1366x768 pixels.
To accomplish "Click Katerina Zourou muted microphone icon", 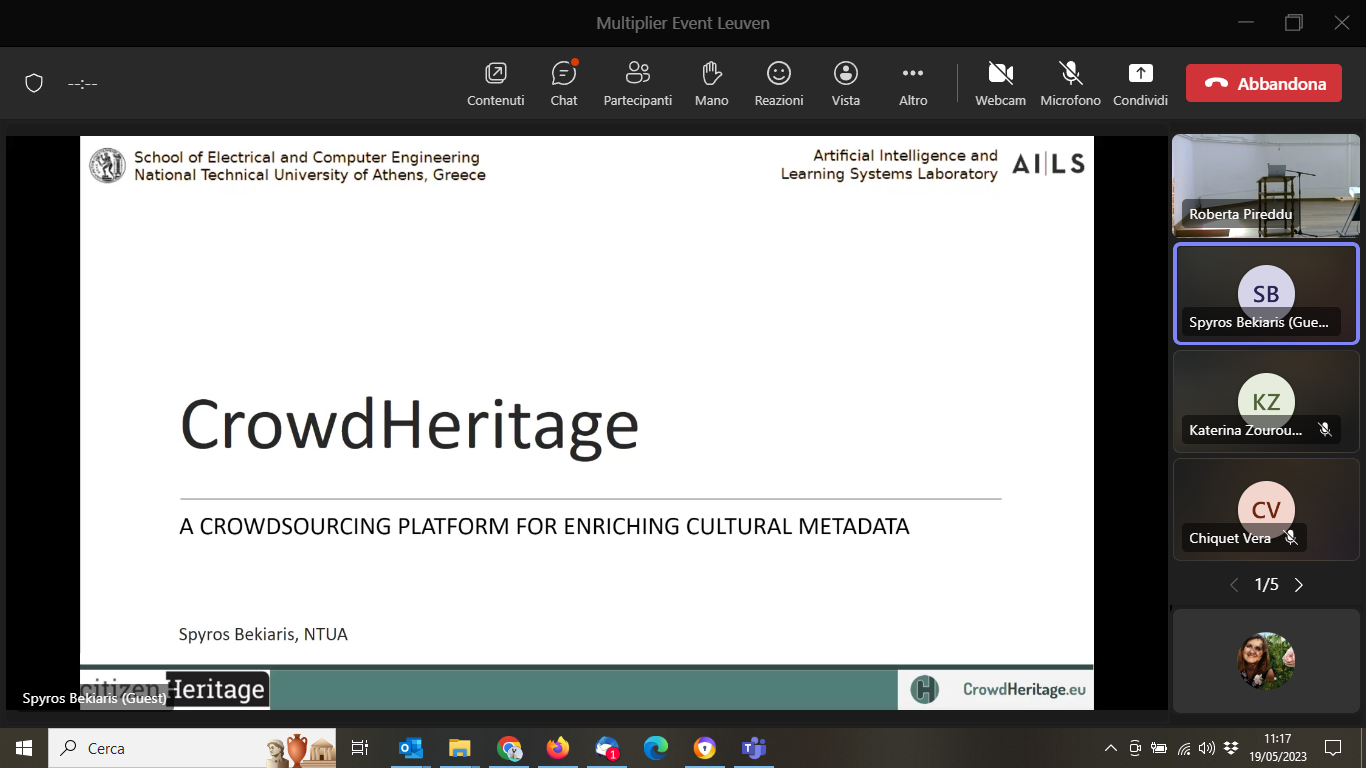I will coord(1325,430).
